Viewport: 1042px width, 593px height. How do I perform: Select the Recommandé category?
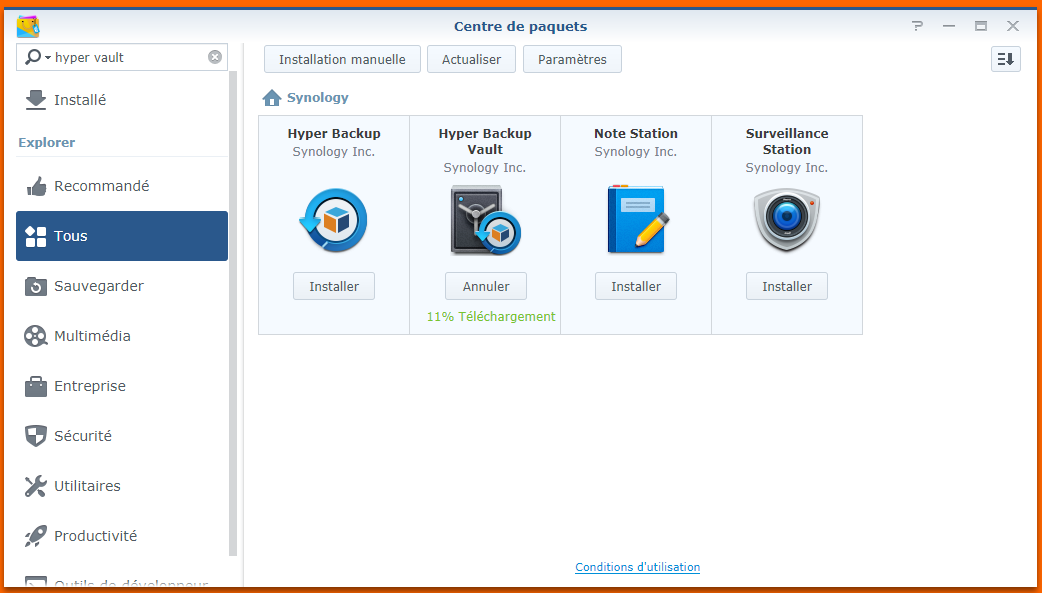coord(101,186)
